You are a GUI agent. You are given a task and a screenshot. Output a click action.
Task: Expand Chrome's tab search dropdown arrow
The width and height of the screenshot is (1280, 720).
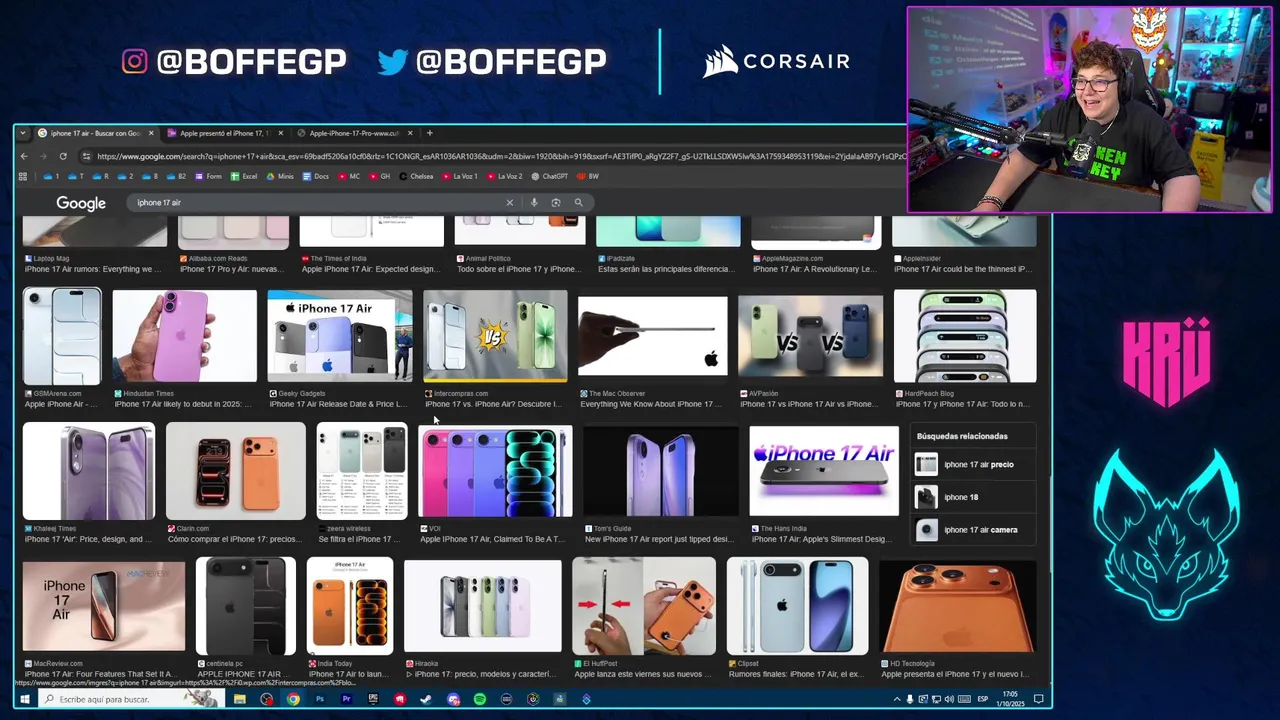(x=23, y=133)
